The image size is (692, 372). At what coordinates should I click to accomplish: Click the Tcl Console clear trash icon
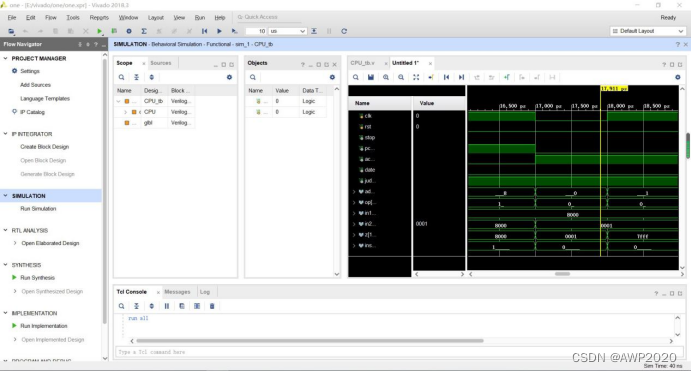coord(212,306)
